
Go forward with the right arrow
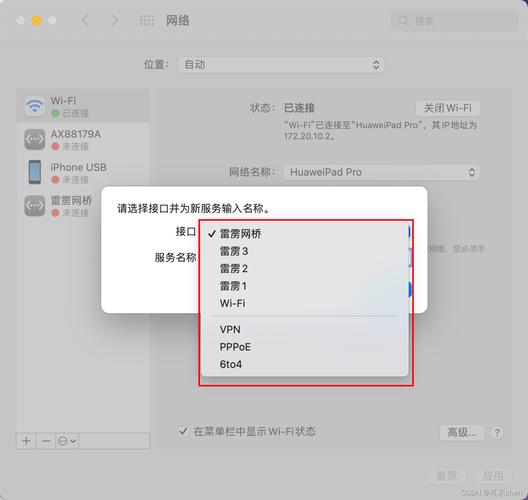(x=115, y=20)
